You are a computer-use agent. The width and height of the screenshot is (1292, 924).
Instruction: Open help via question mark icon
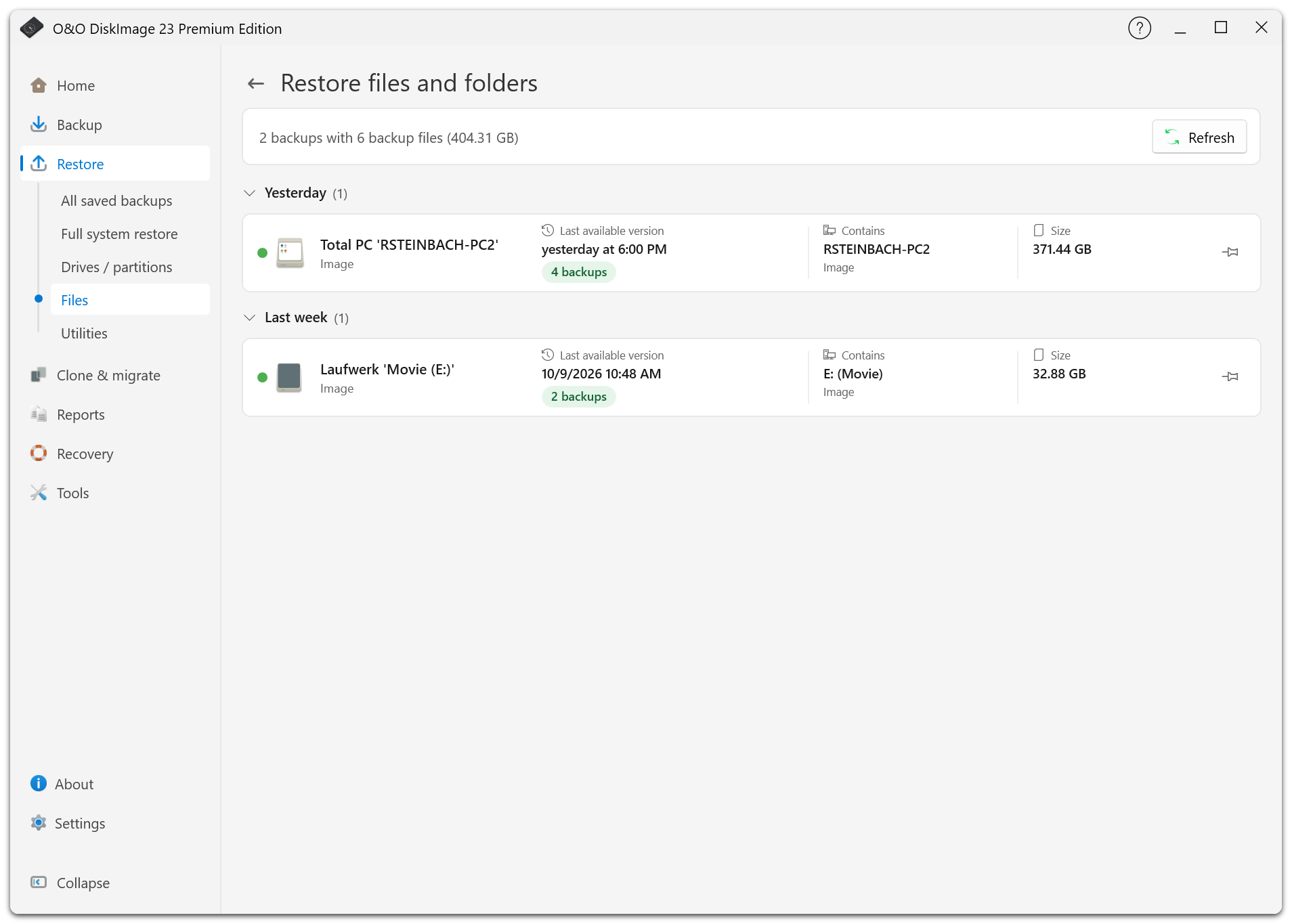tap(1140, 28)
